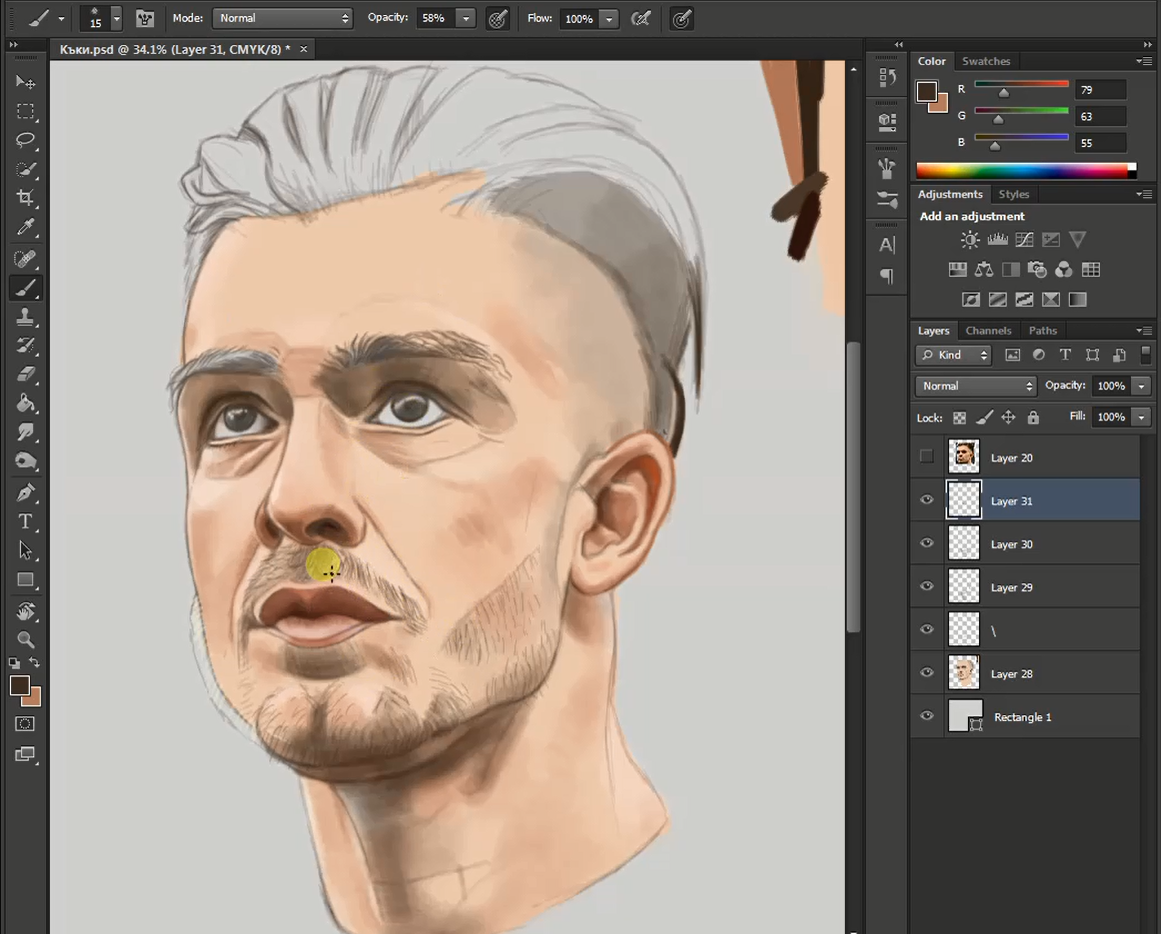Click the Pen tool icon
The image size is (1161, 934).
tap(25, 492)
